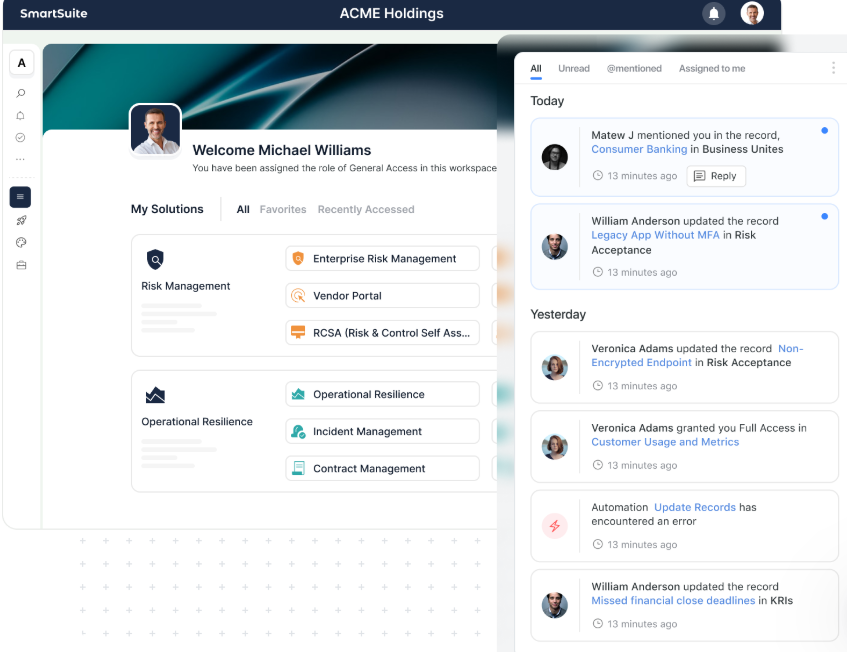
Task: Click Michael Williams profile photo
Action: pyautogui.click(x=155, y=130)
